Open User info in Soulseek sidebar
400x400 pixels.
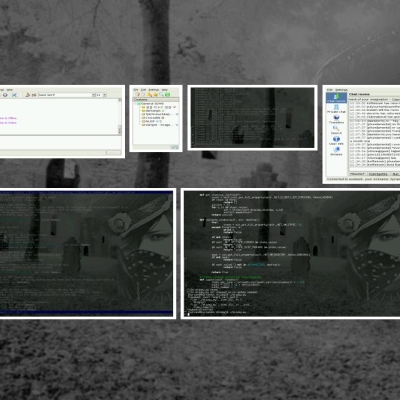point(336,141)
